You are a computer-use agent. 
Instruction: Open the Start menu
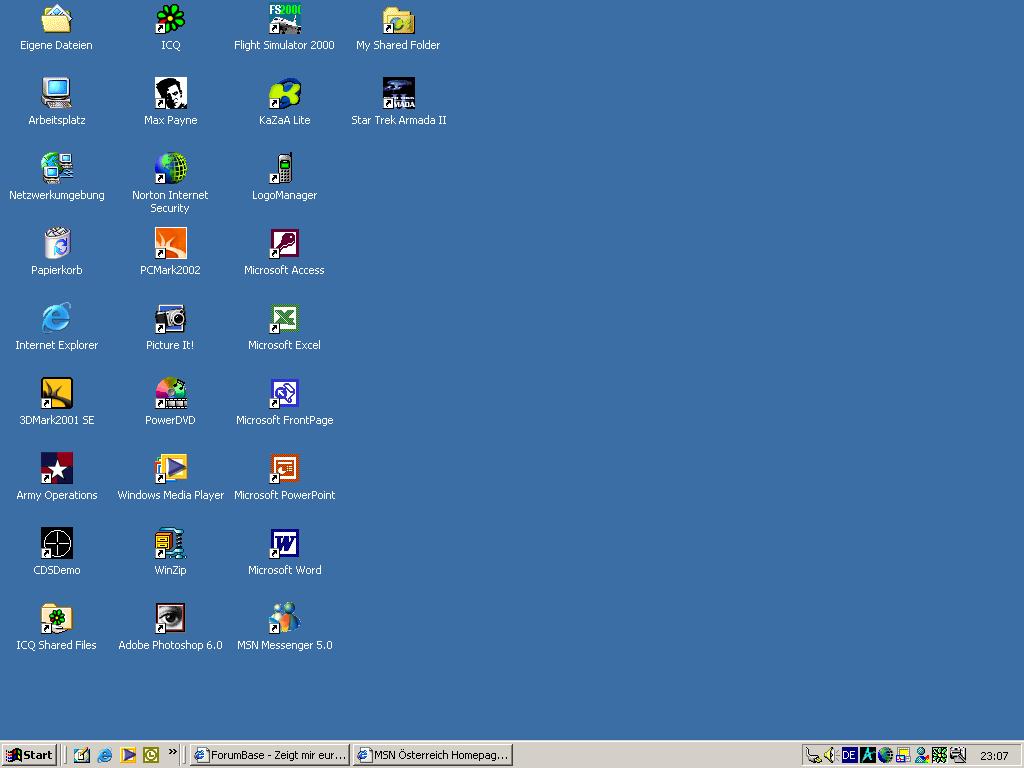29,755
